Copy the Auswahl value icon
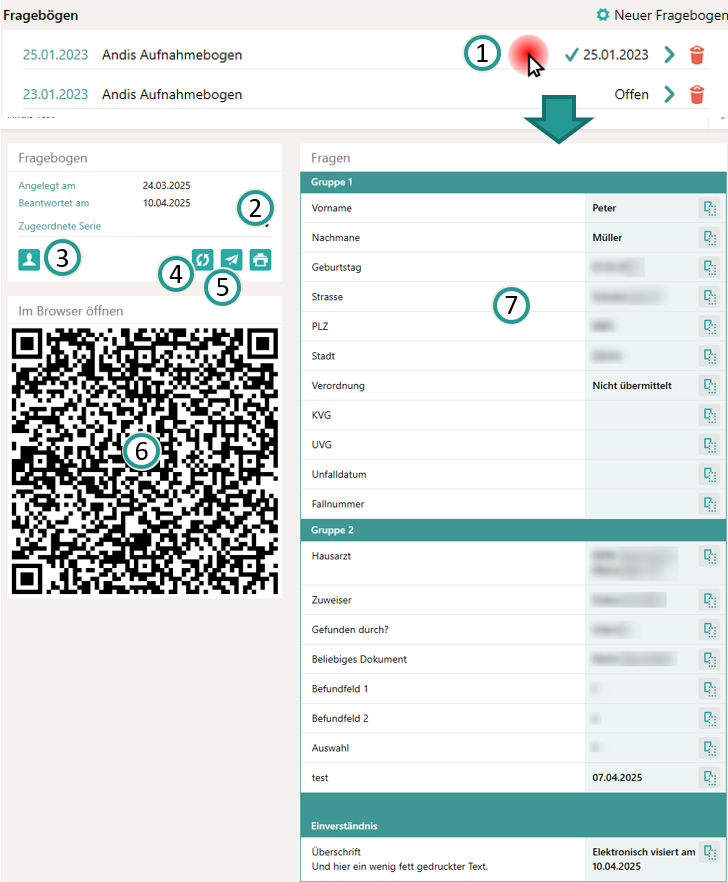Viewport: 728px width, 882px height. click(x=709, y=748)
